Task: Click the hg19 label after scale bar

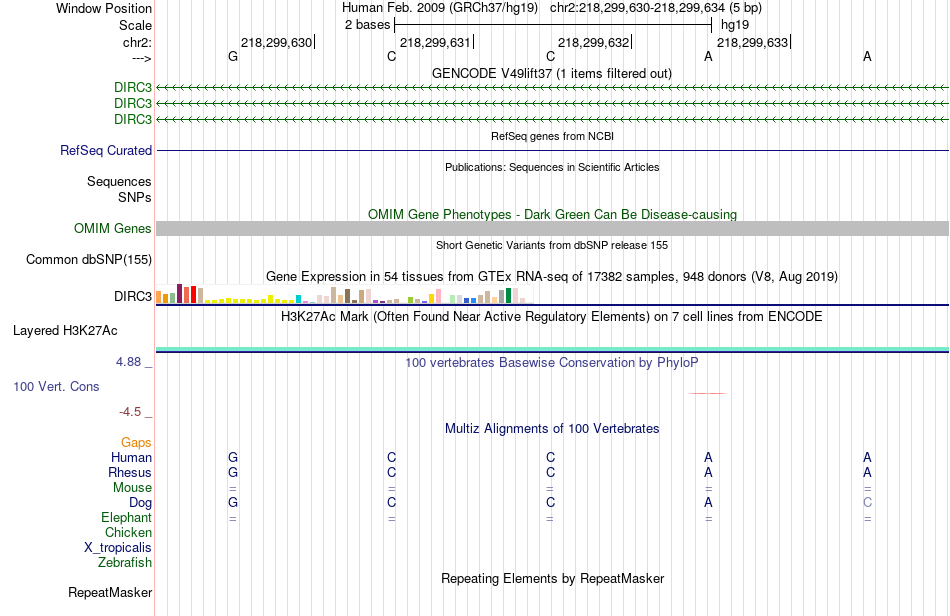Action: pyautogui.click(x=735, y=25)
